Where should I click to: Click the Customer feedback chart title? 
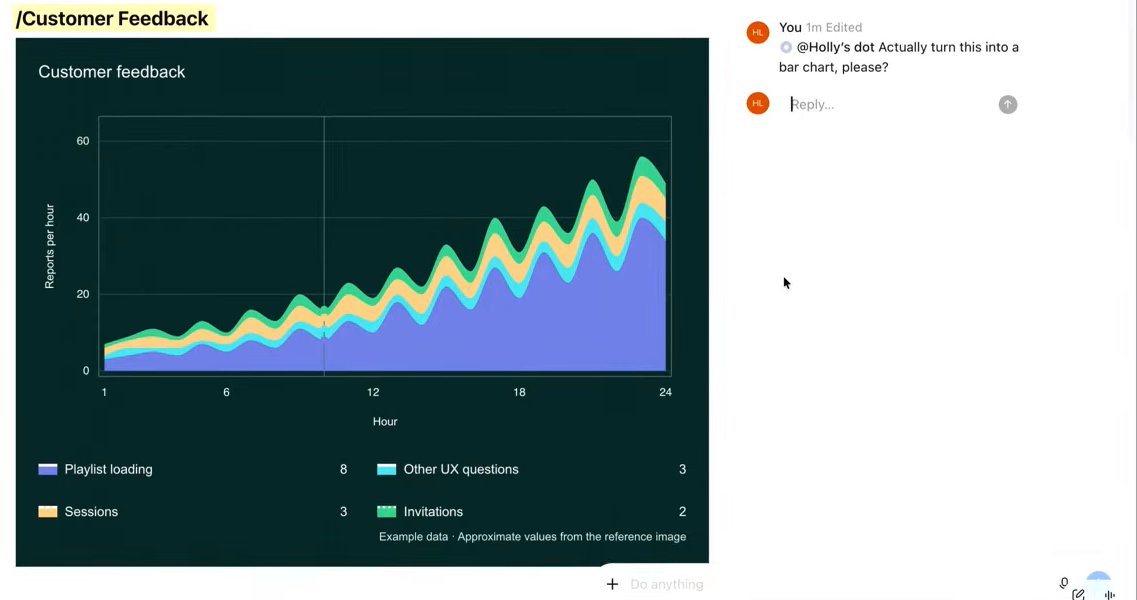point(112,72)
